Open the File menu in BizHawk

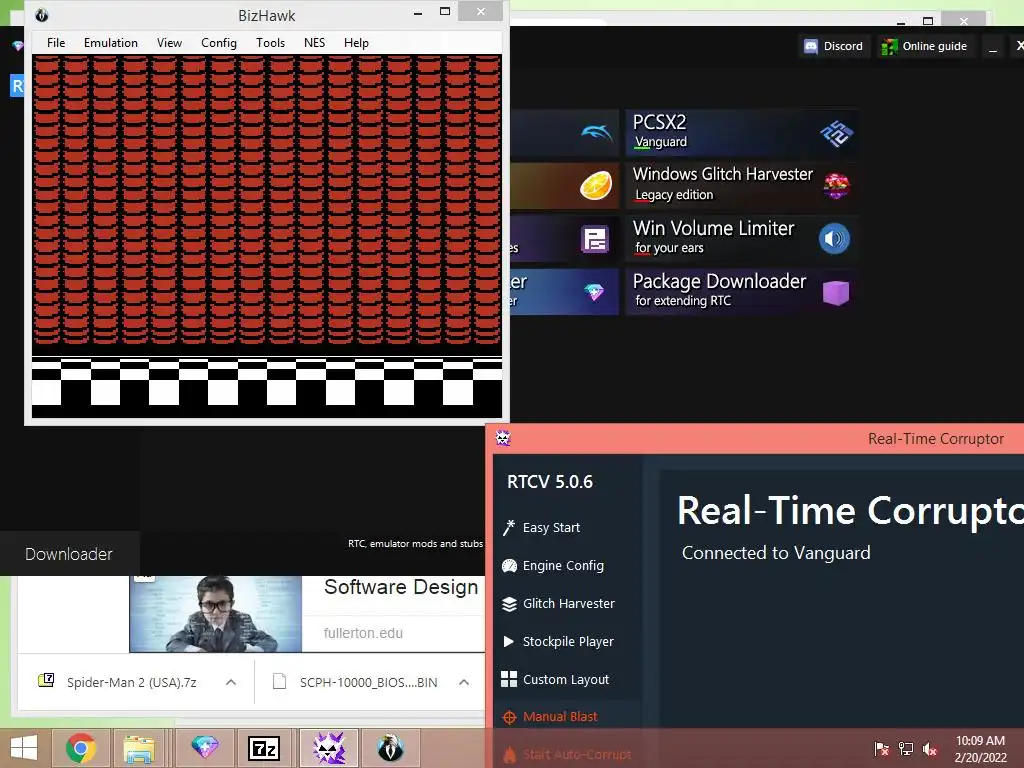pos(56,43)
